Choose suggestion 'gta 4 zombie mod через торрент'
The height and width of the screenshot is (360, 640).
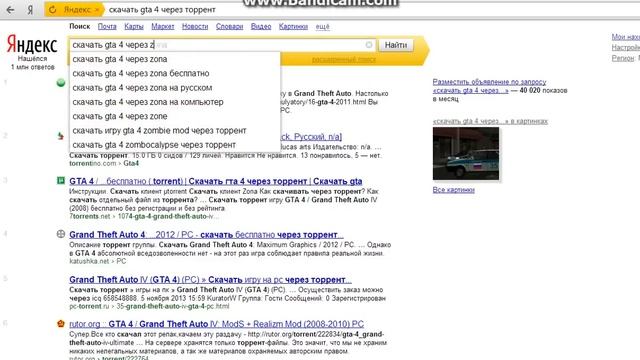[175, 131]
